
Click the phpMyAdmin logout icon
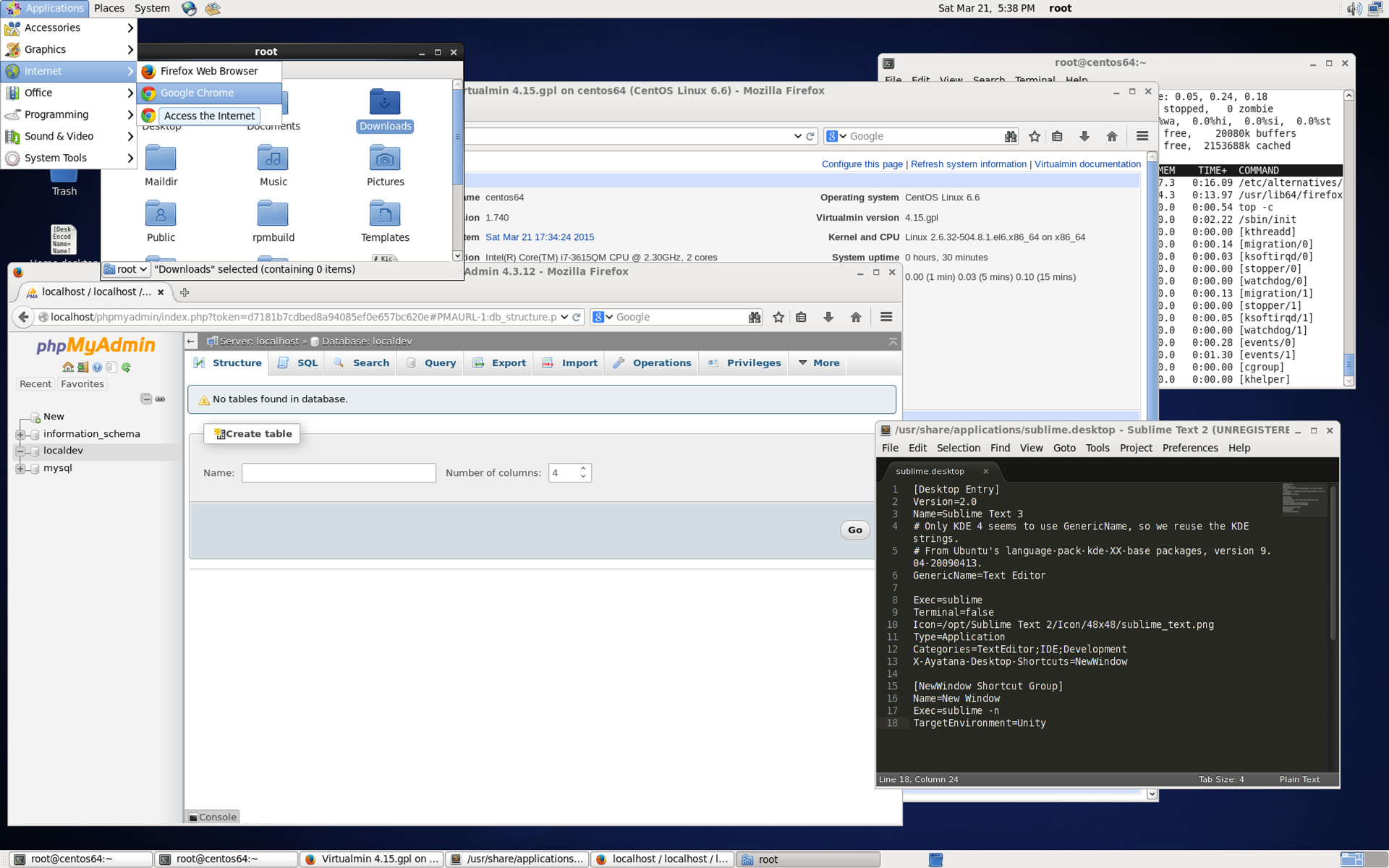pyautogui.click(x=82, y=367)
